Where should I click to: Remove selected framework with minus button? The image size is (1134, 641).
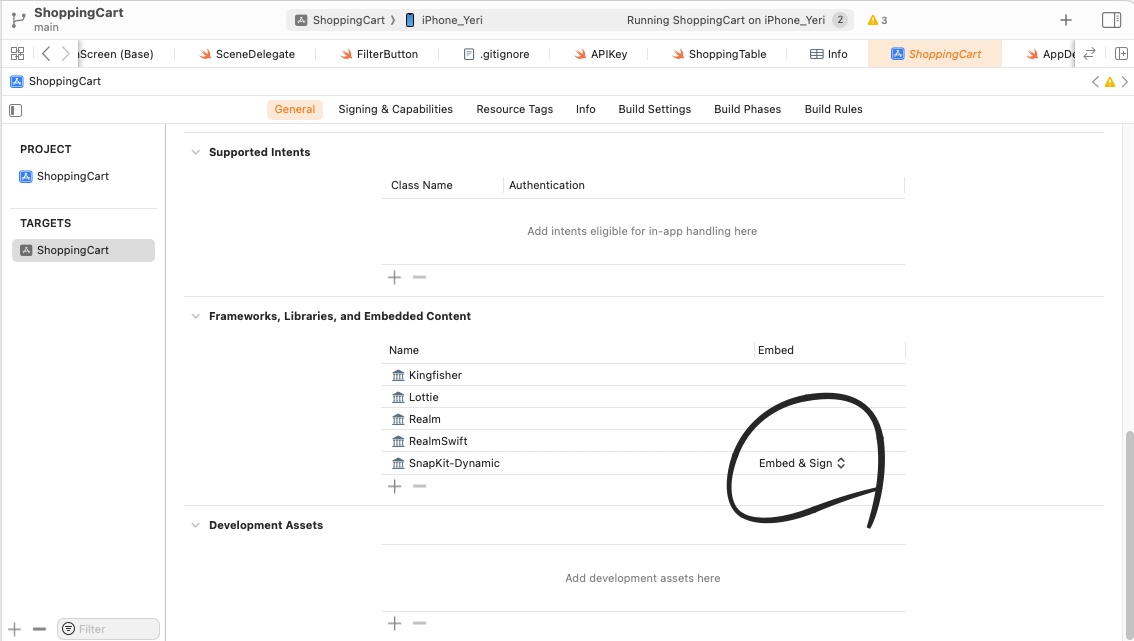419,486
